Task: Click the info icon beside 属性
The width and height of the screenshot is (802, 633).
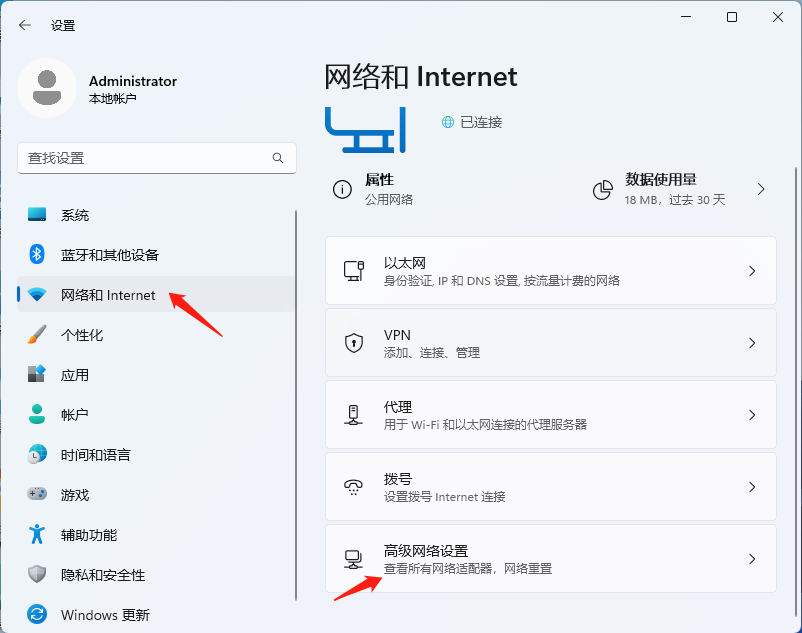Action: tap(342, 189)
